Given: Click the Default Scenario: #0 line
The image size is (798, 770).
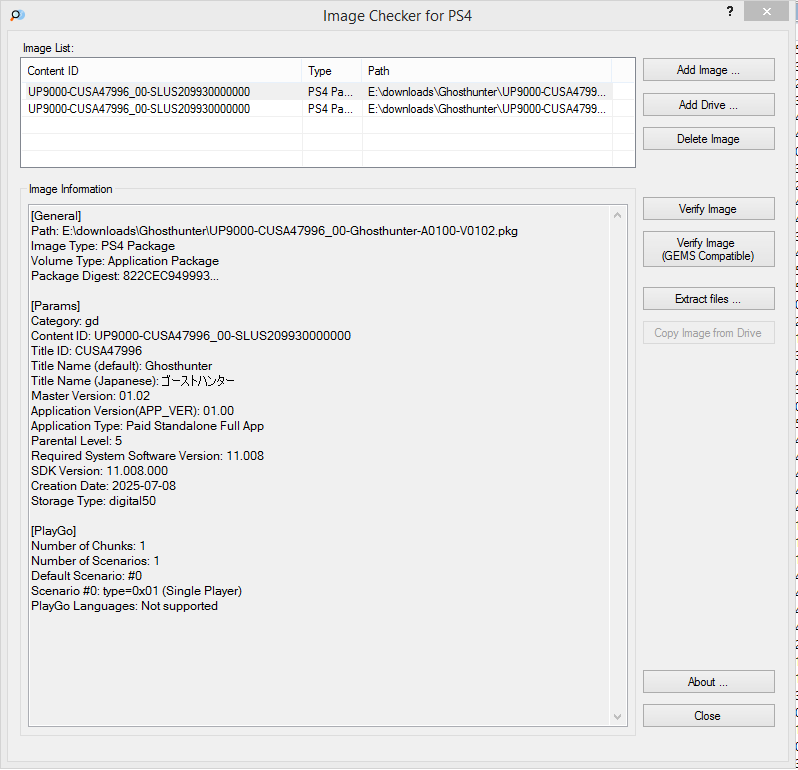Looking at the screenshot, I should 87,576.
